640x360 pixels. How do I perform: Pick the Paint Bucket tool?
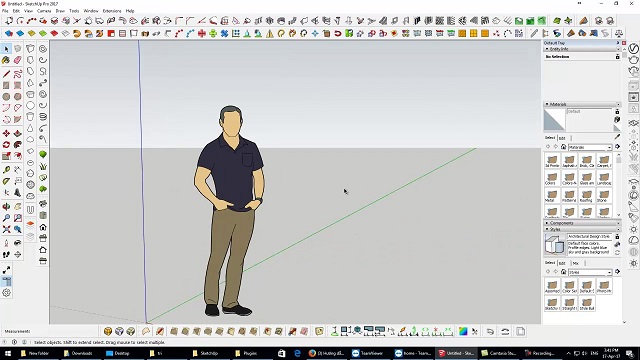[6, 60]
